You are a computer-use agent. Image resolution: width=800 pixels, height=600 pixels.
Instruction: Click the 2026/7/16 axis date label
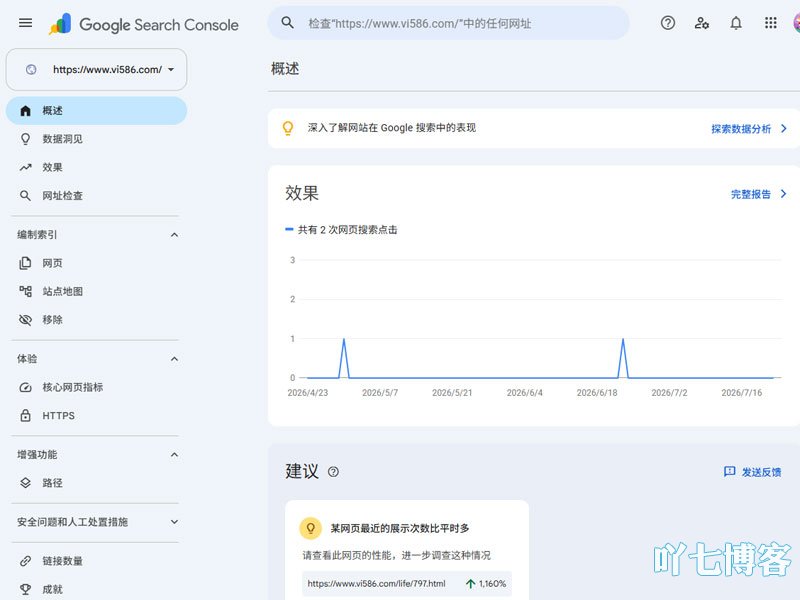coord(741,392)
